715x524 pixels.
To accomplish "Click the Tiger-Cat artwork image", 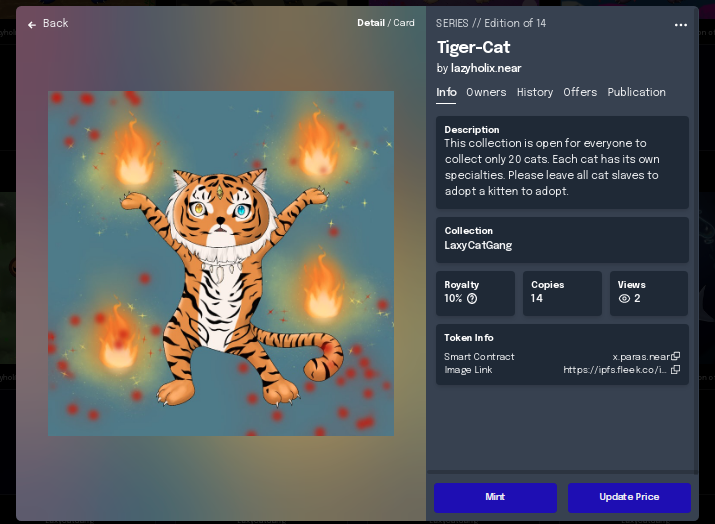I will tap(221, 263).
